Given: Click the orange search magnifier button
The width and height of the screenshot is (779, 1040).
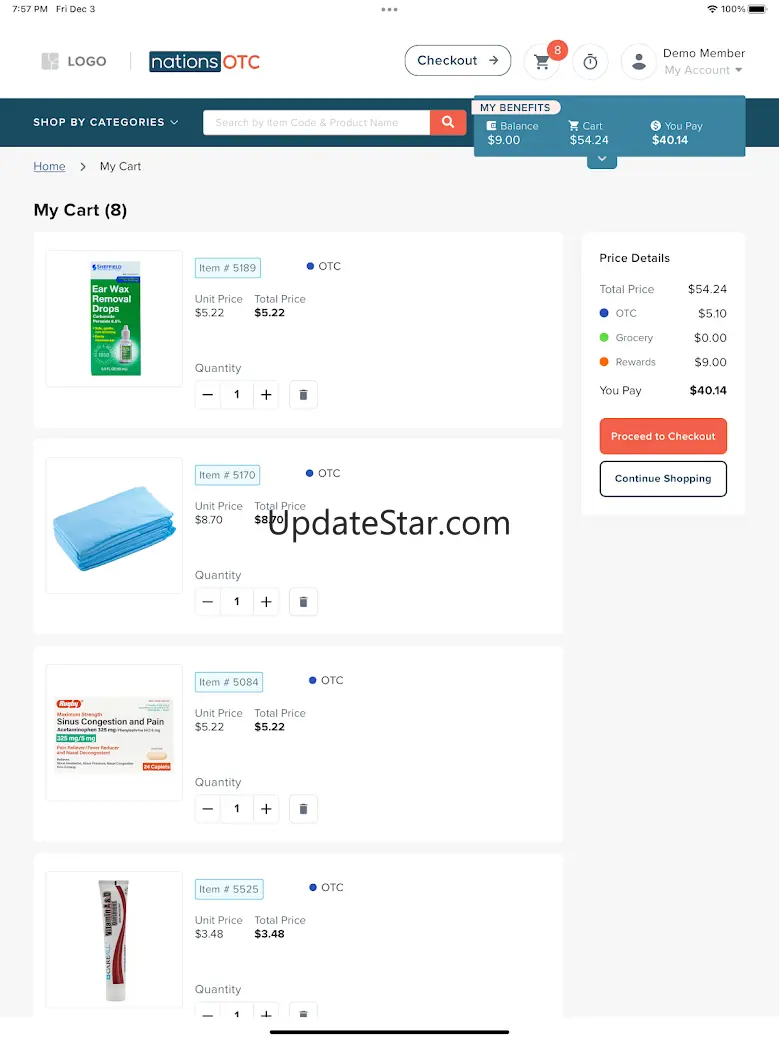Looking at the screenshot, I should click(x=448, y=122).
